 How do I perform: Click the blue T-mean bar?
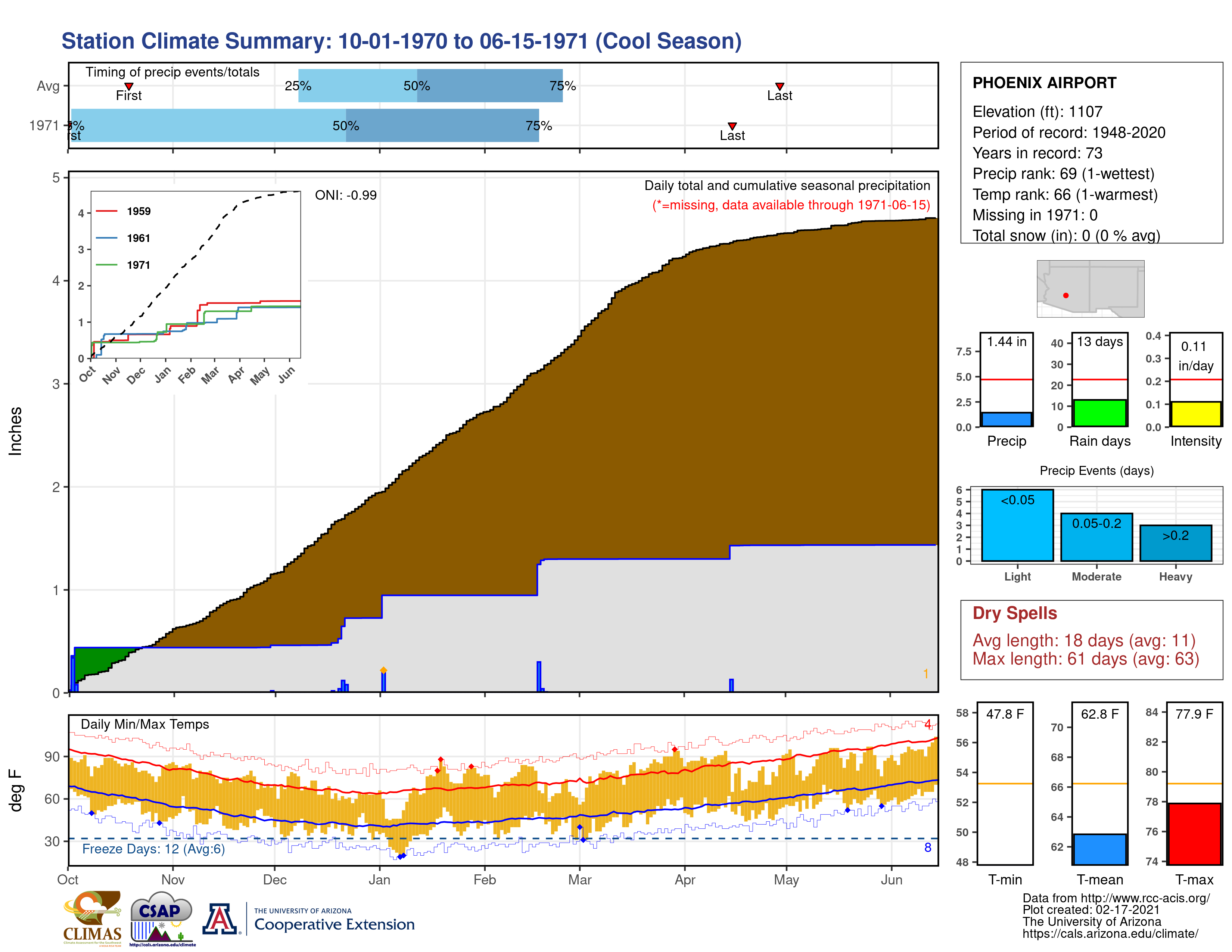pos(1099,849)
